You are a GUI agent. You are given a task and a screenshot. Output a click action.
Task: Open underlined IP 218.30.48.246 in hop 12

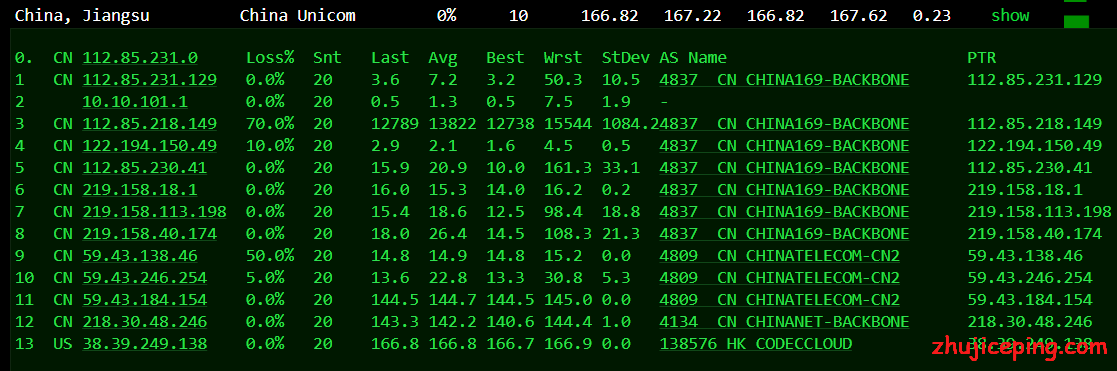145,323
